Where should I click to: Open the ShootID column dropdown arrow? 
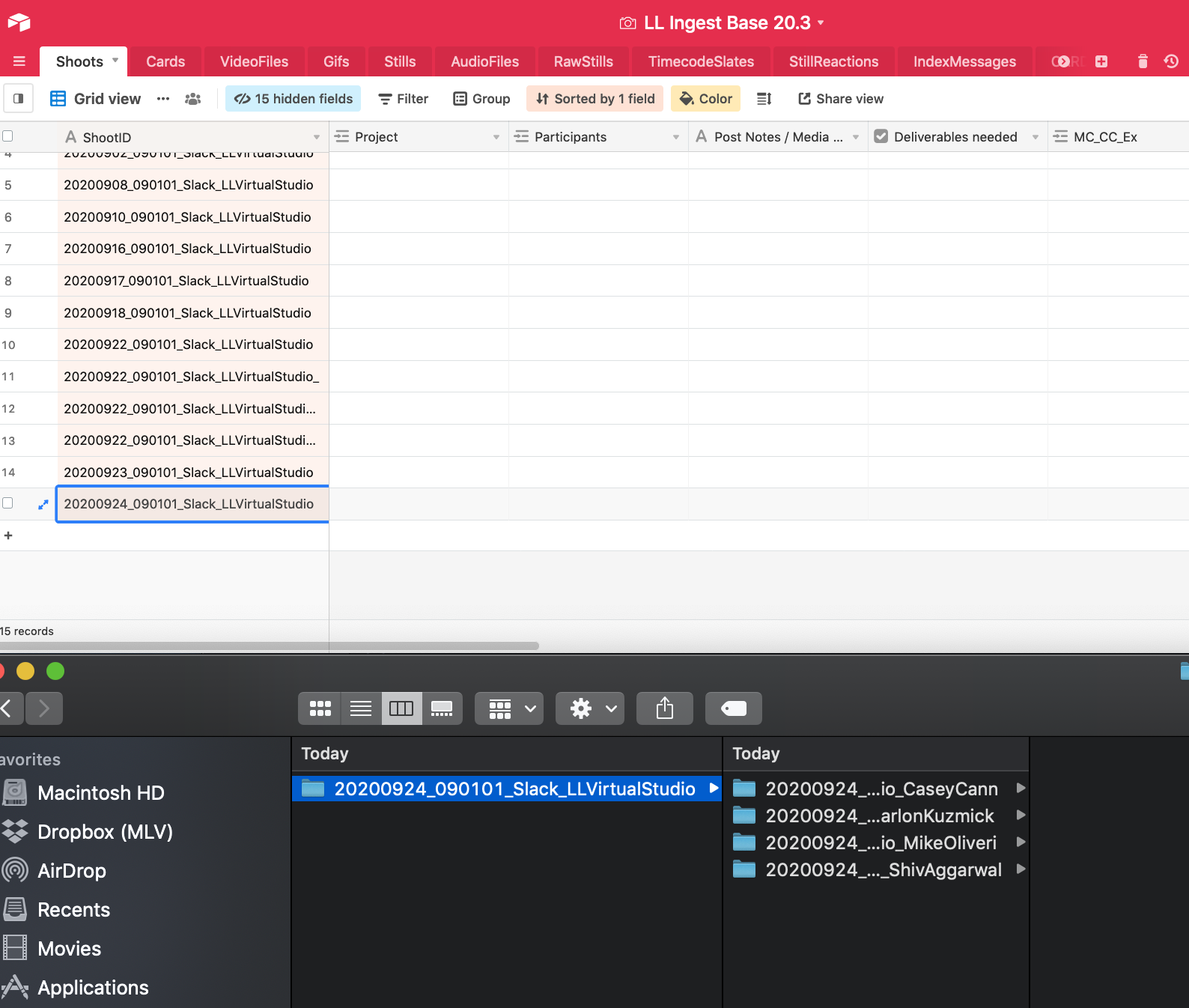[316, 137]
